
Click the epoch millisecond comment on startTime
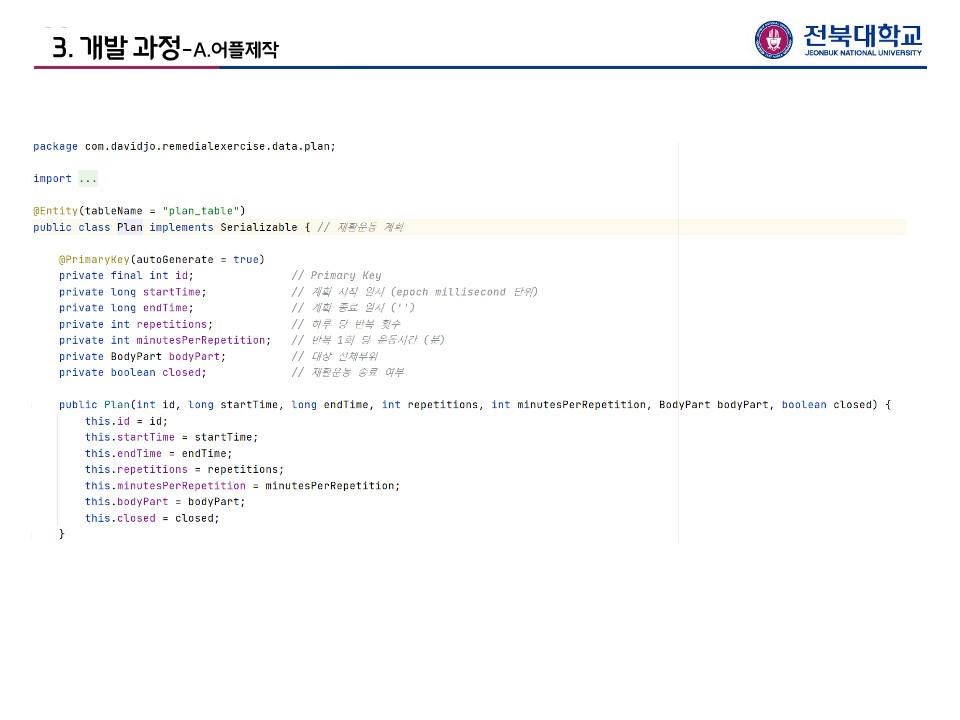click(x=414, y=292)
